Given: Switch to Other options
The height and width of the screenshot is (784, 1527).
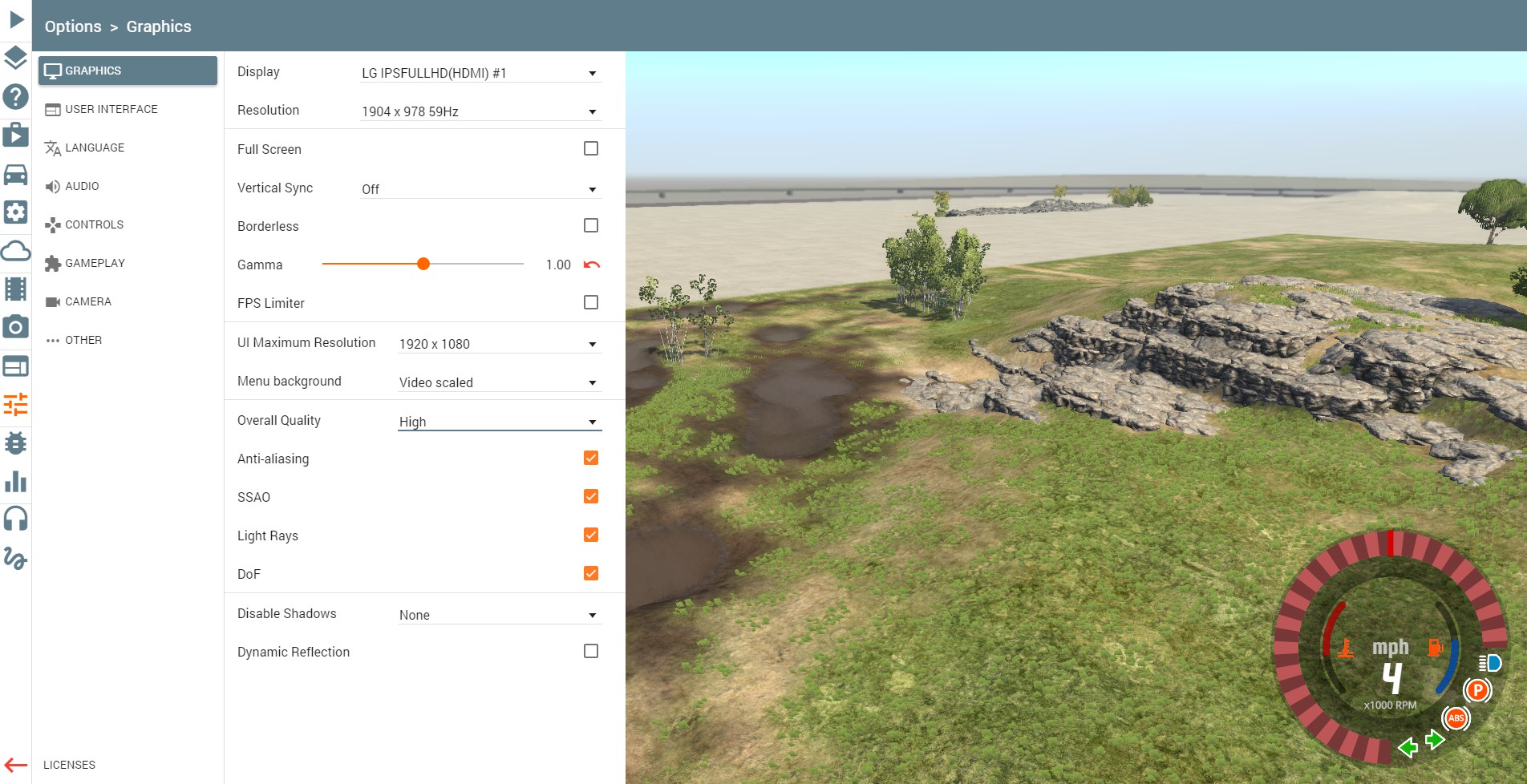Looking at the screenshot, I should [128, 340].
